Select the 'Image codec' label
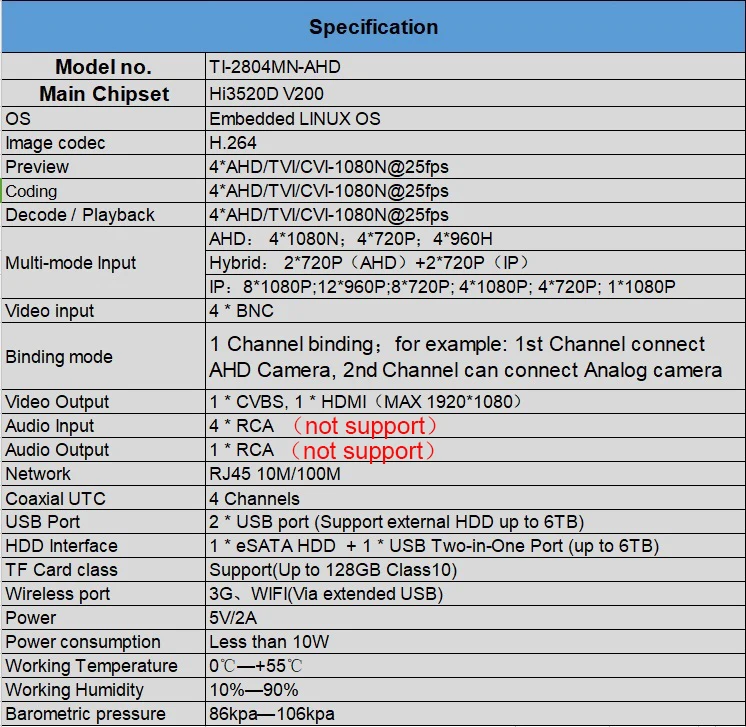 click(55, 143)
